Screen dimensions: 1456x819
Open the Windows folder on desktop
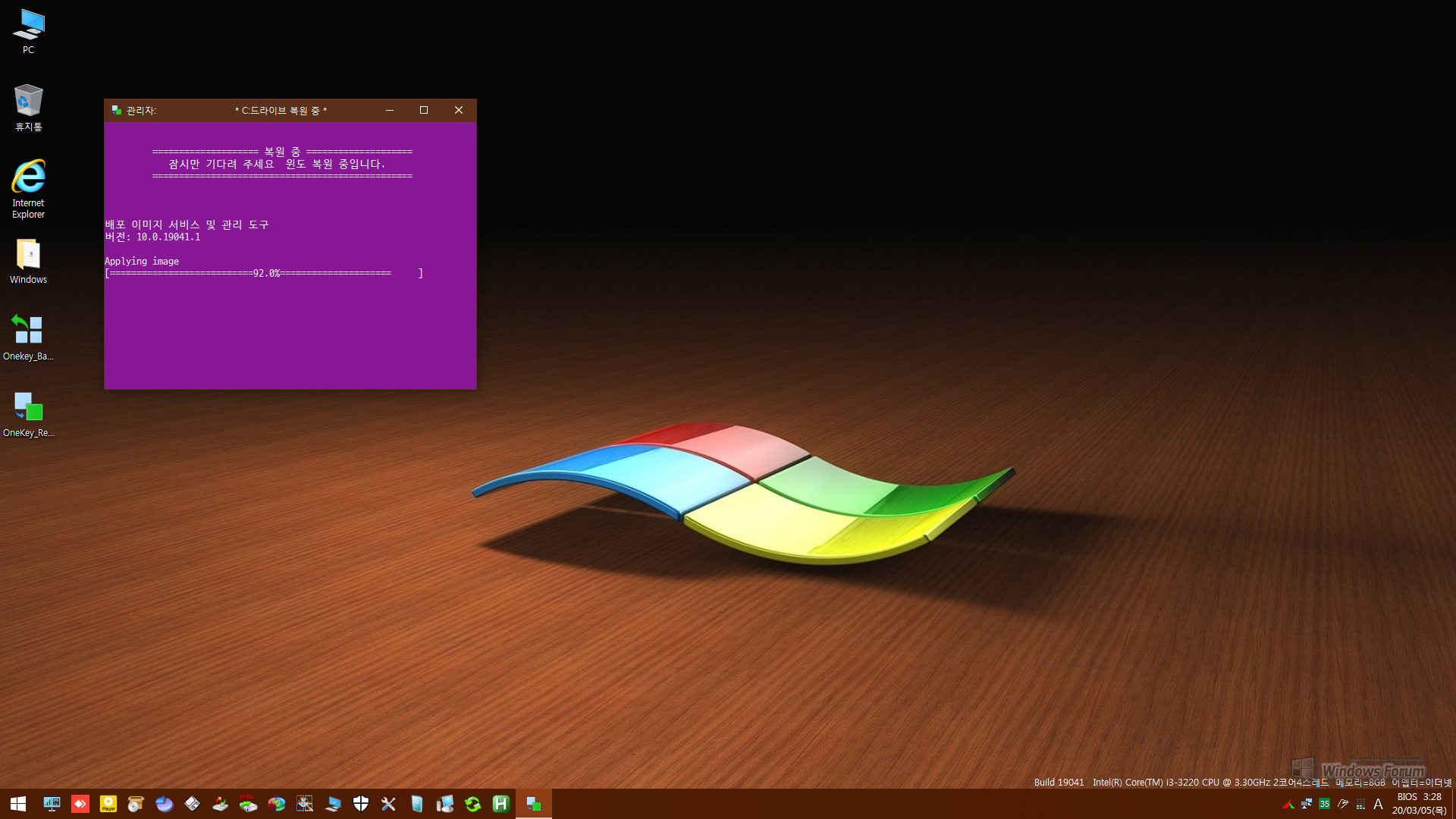(28, 262)
